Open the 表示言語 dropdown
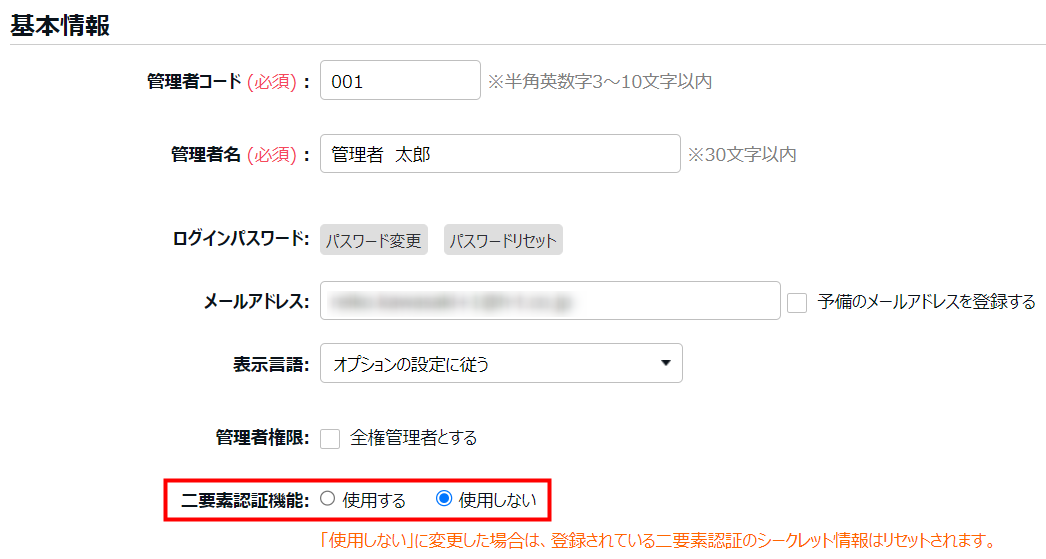 point(501,364)
